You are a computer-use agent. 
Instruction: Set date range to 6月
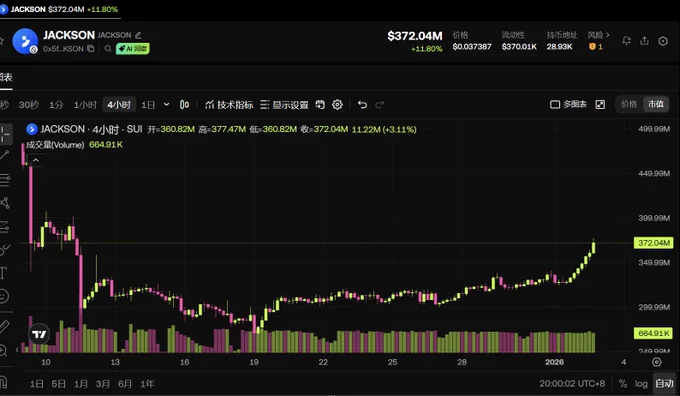125,384
